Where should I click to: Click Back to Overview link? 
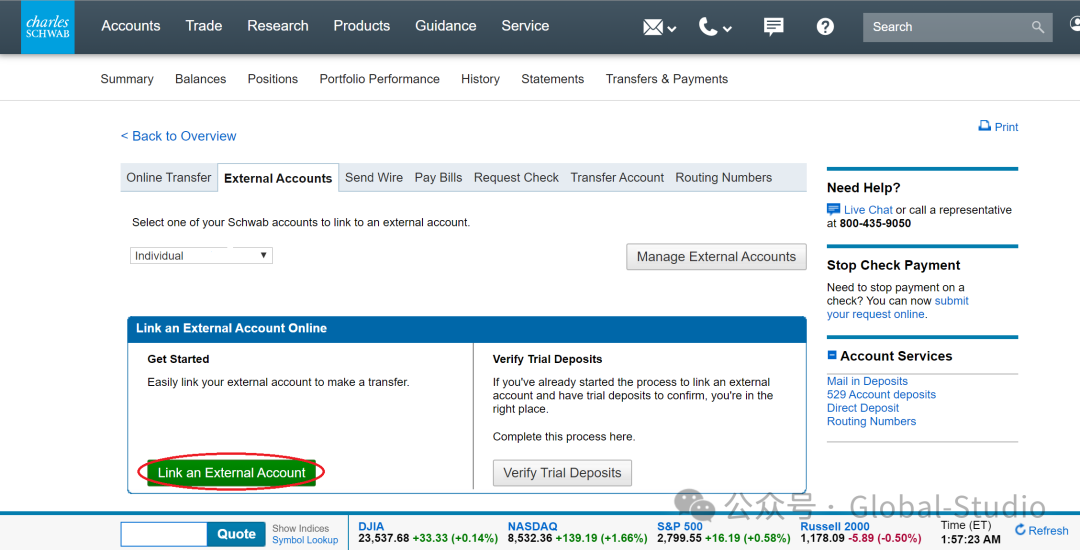178,136
